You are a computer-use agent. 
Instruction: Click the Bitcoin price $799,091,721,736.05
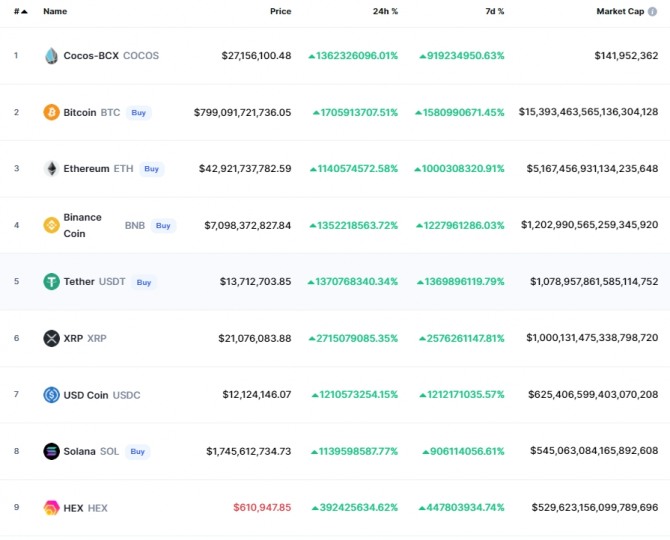[242, 112]
